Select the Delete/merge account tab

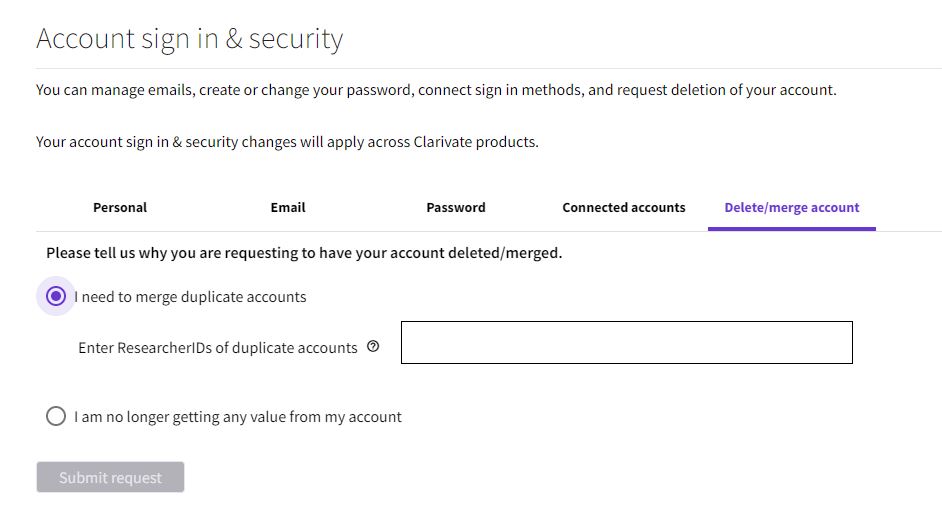click(792, 208)
